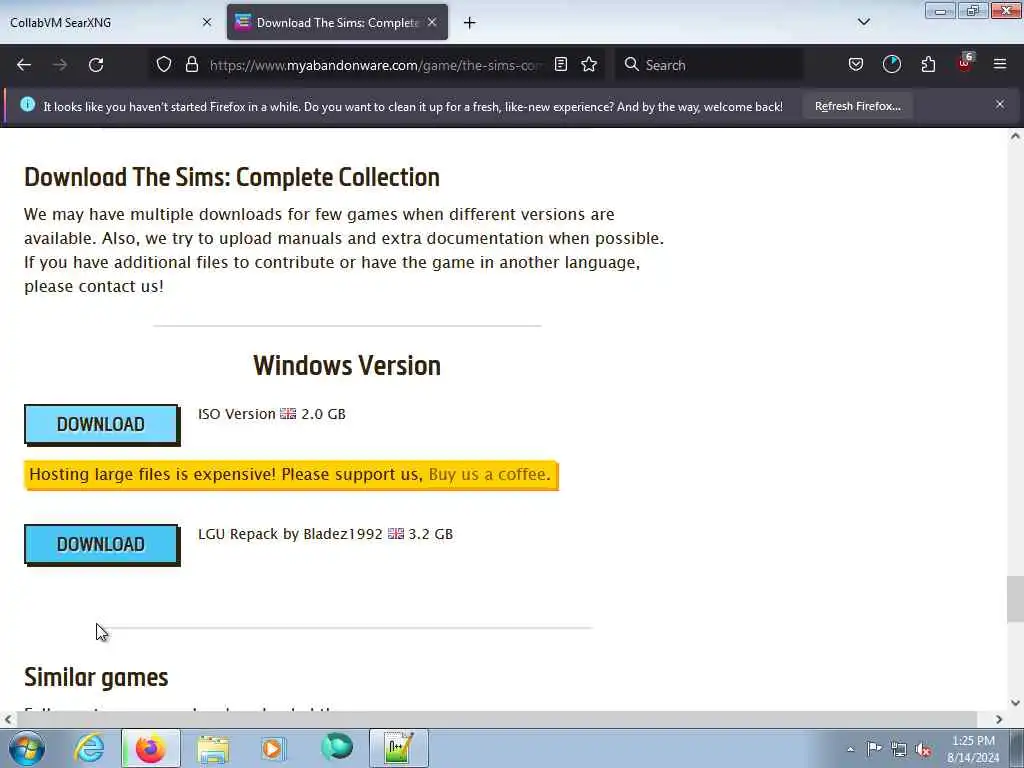Click the 'Similar games' heading
Screen dimensions: 1024x768
pos(96,678)
